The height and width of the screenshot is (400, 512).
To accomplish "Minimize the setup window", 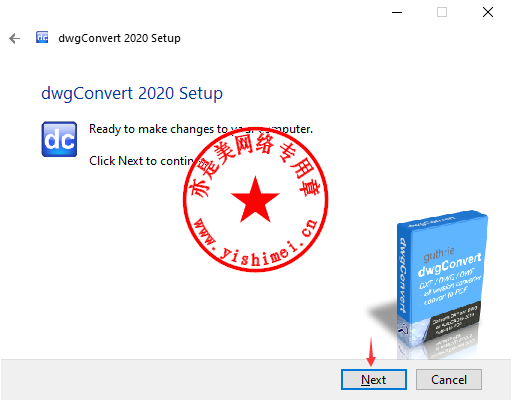I will tap(397, 12).
